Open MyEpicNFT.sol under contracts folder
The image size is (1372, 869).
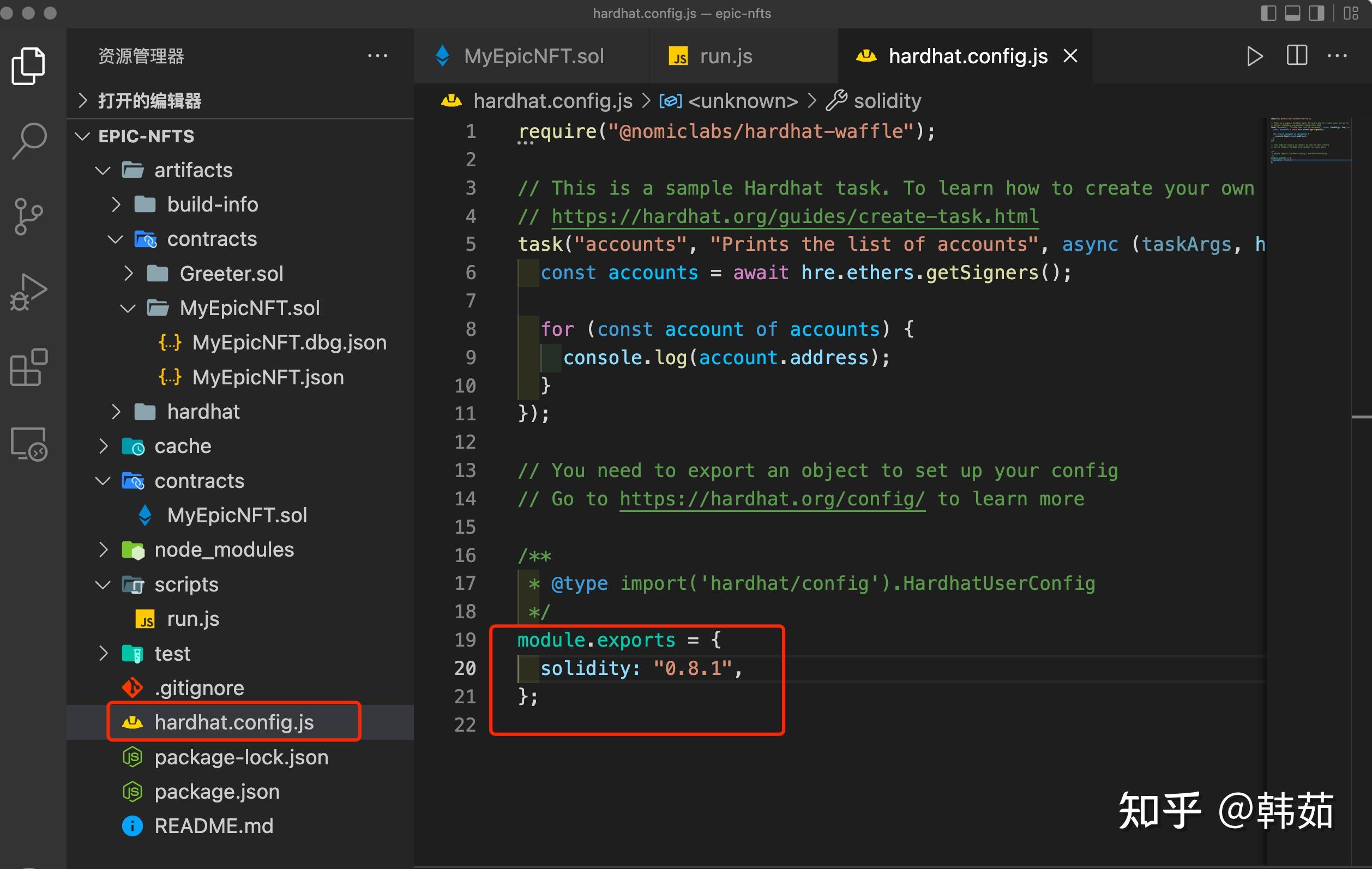(x=240, y=515)
